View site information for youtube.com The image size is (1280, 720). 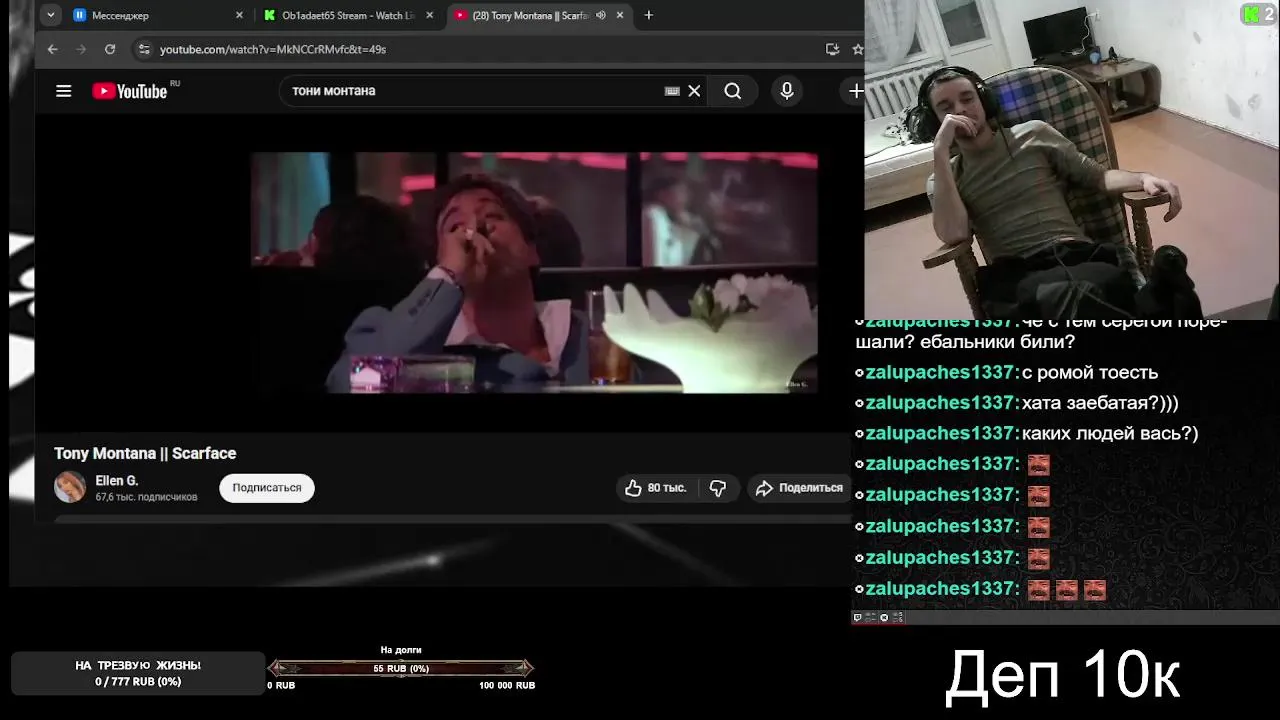(144, 49)
